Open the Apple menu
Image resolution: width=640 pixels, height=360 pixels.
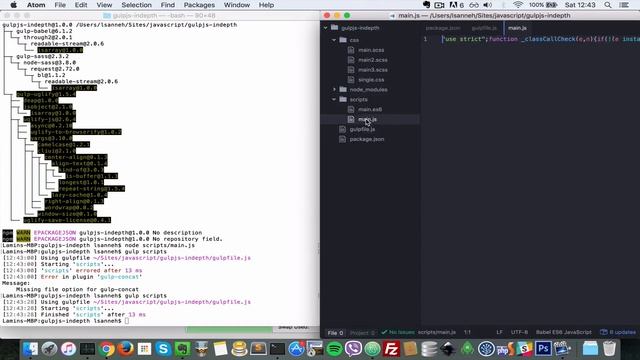(13, 5)
